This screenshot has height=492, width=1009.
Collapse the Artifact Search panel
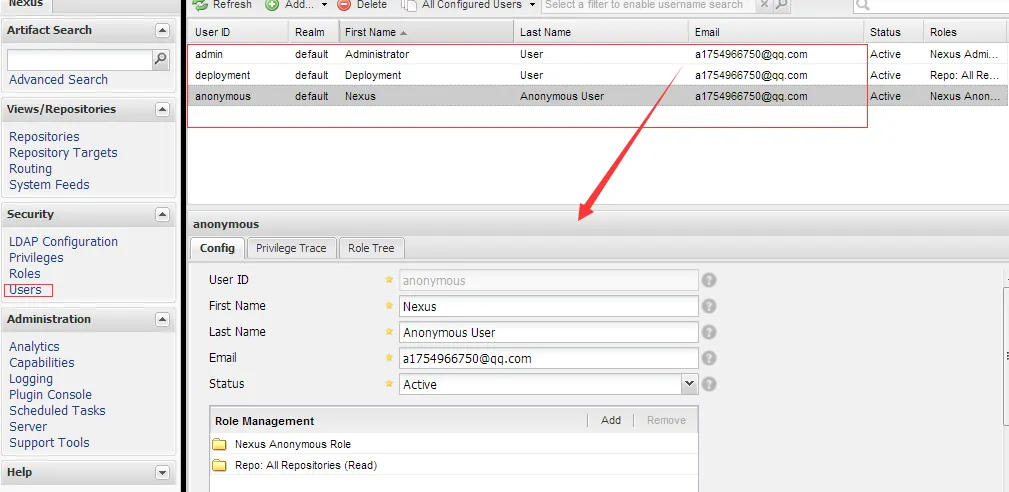[162, 30]
